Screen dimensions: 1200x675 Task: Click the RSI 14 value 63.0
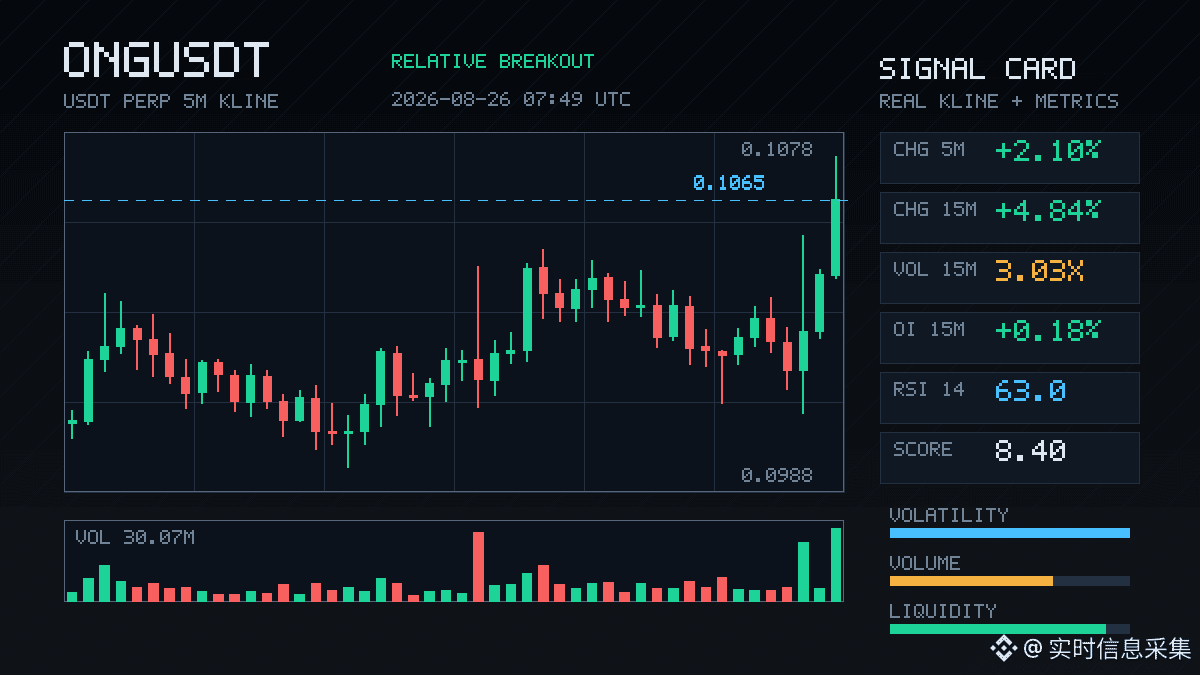pyautogui.click(x=1030, y=390)
